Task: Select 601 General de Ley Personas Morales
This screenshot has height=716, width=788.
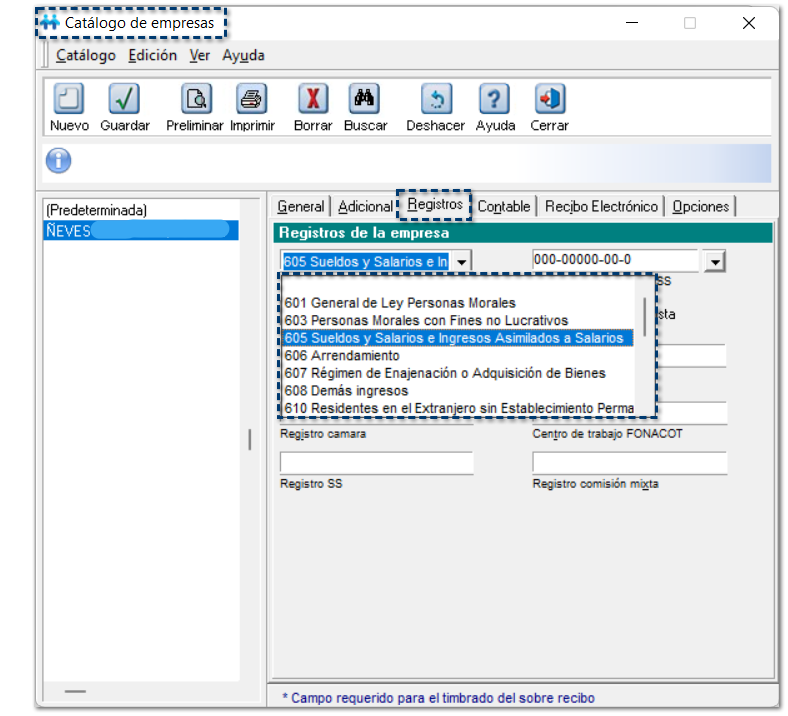Action: point(400,302)
